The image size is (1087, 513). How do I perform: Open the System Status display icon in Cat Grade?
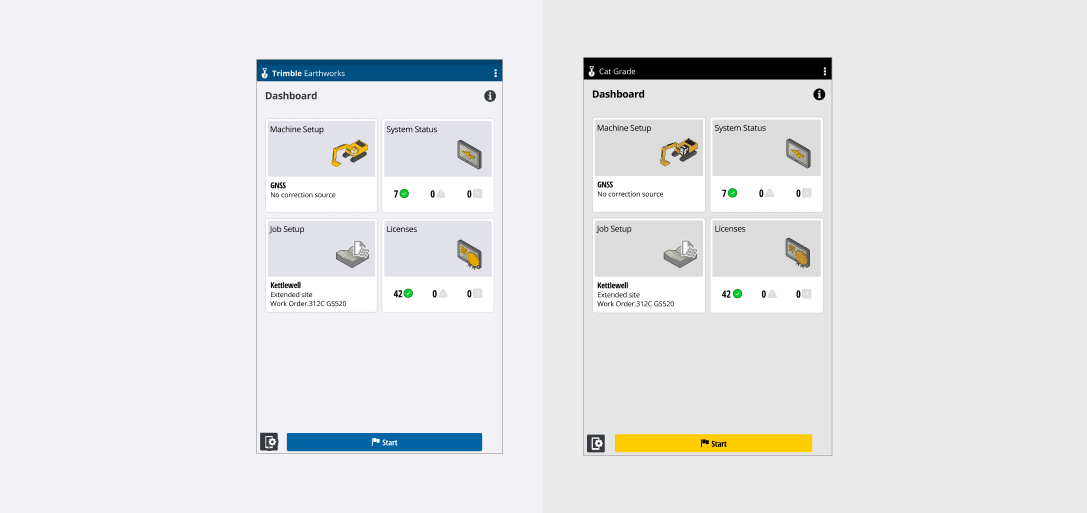[x=797, y=152]
